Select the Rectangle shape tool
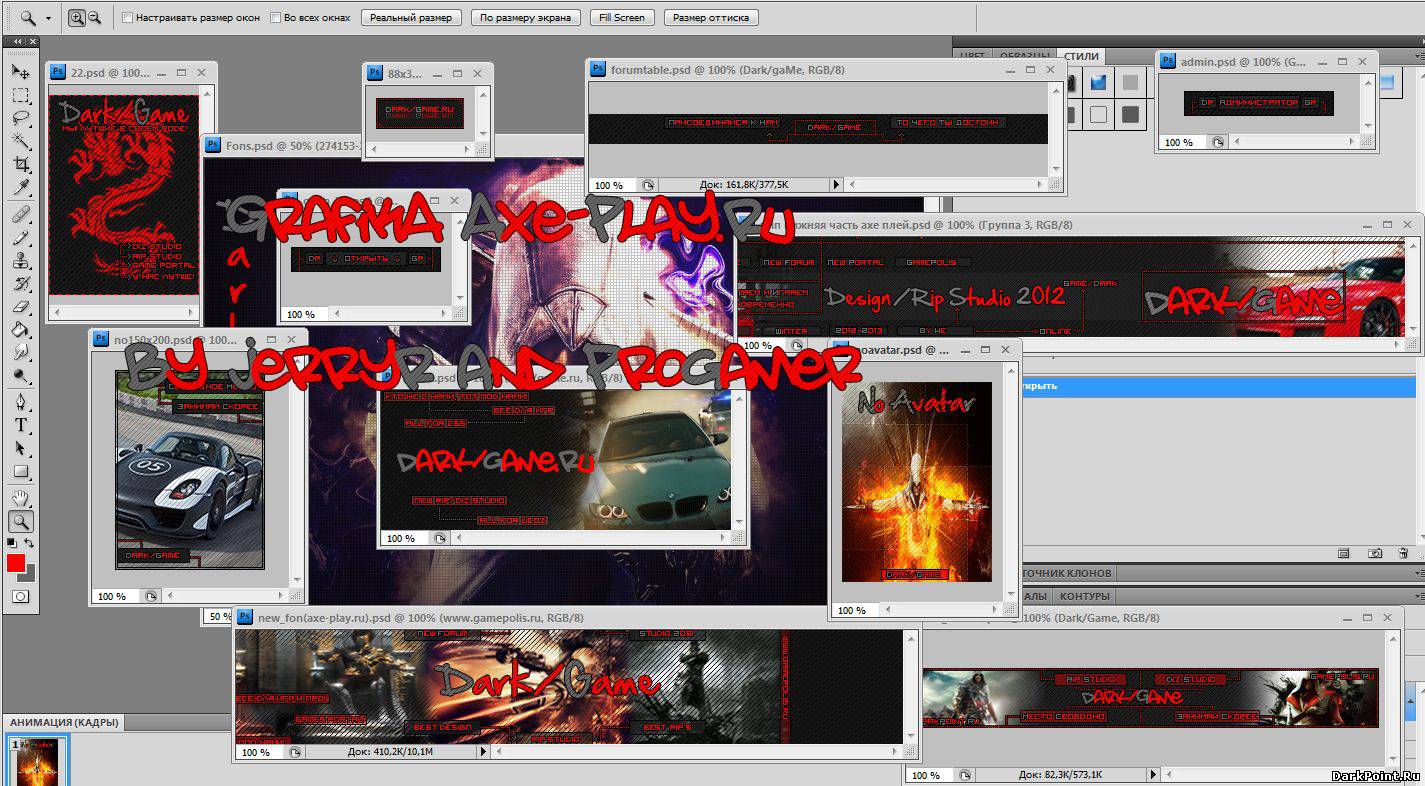This screenshot has width=1425, height=786. [20, 471]
